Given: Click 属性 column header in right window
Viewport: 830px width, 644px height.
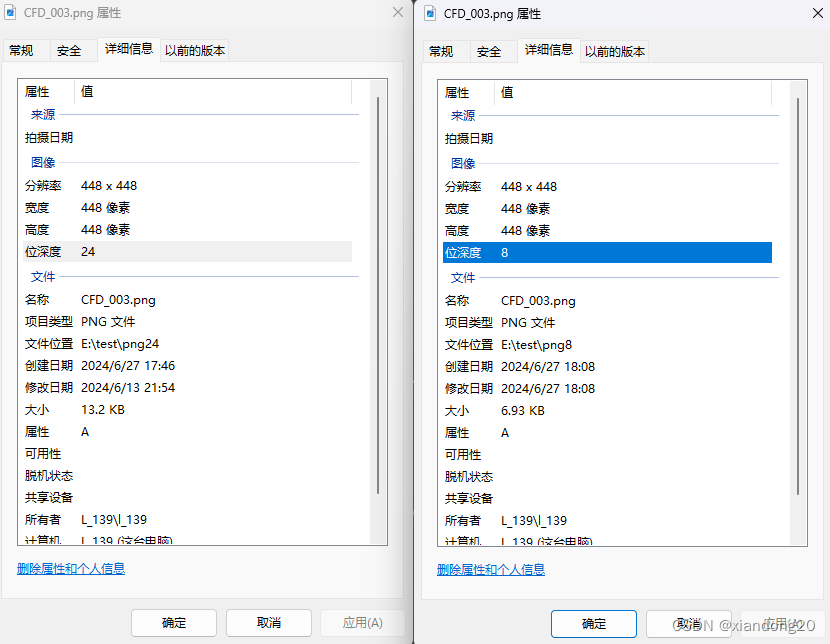Looking at the screenshot, I should click(x=466, y=93).
